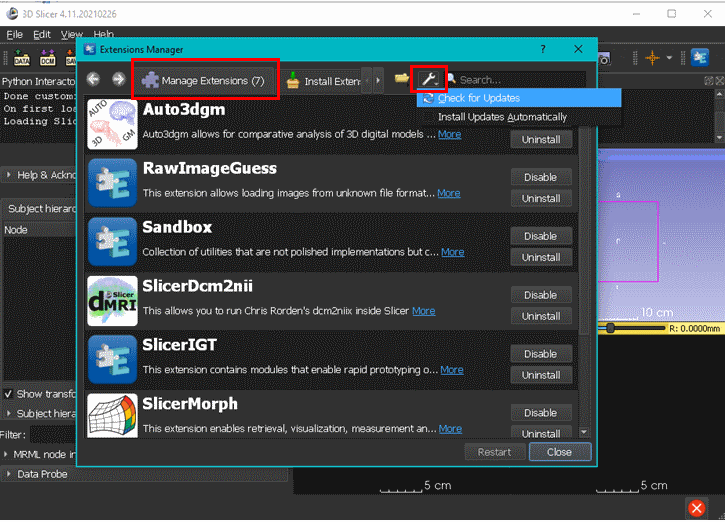This screenshot has height=522, width=725.
Task: Disable the SlicerIGT extension
Action: click(x=541, y=354)
